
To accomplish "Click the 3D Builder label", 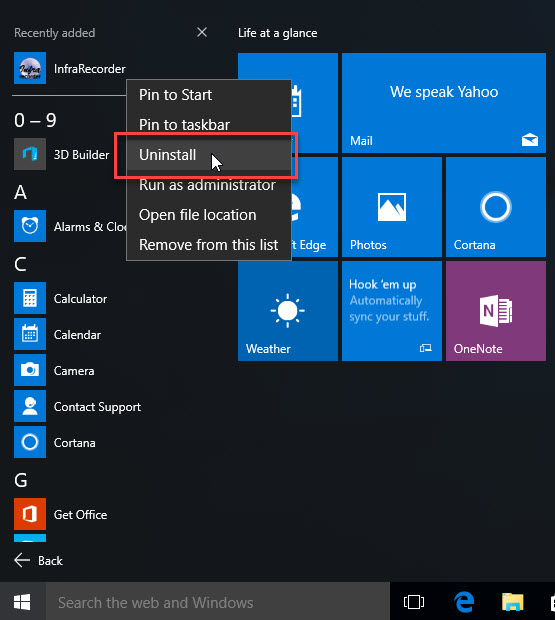I will pyautogui.click(x=81, y=155).
